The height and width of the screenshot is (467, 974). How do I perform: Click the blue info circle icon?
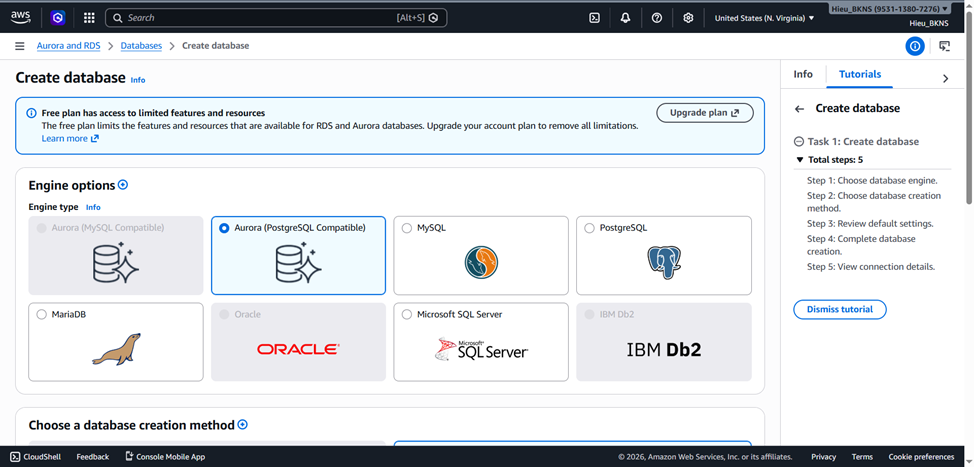coord(914,46)
